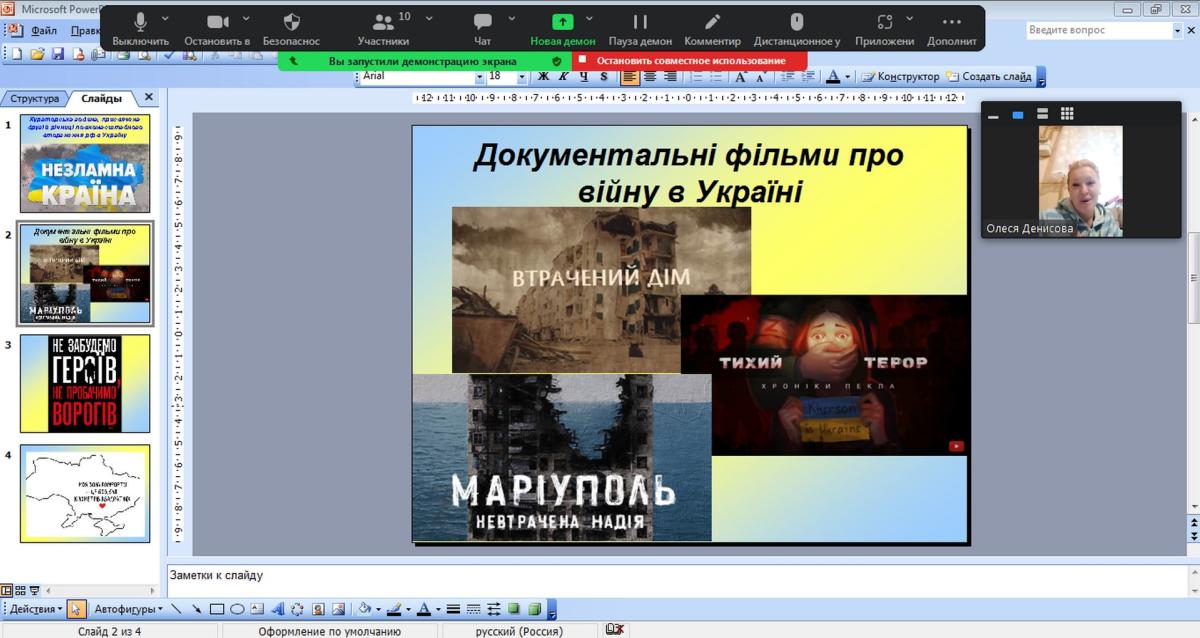Select the Oval drawing tool
Screen dimensions: 1200x638
click(237, 608)
